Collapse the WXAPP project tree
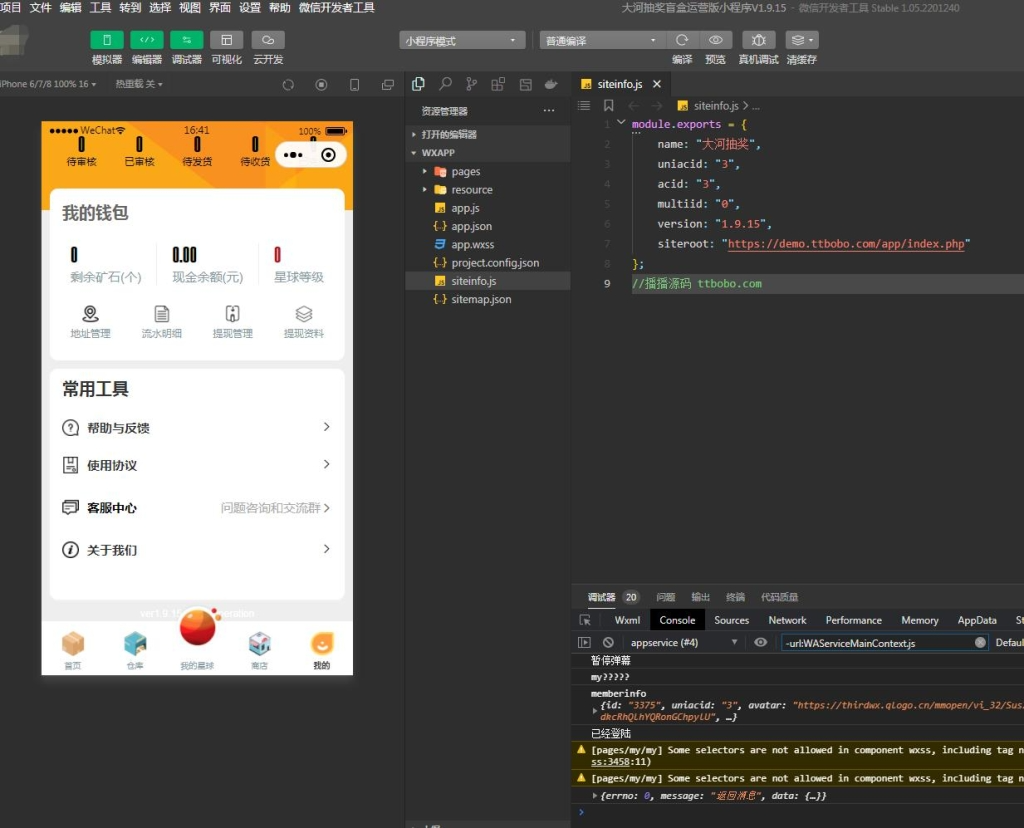The height and width of the screenshot is (828, 1024). (x=488, y=153)
